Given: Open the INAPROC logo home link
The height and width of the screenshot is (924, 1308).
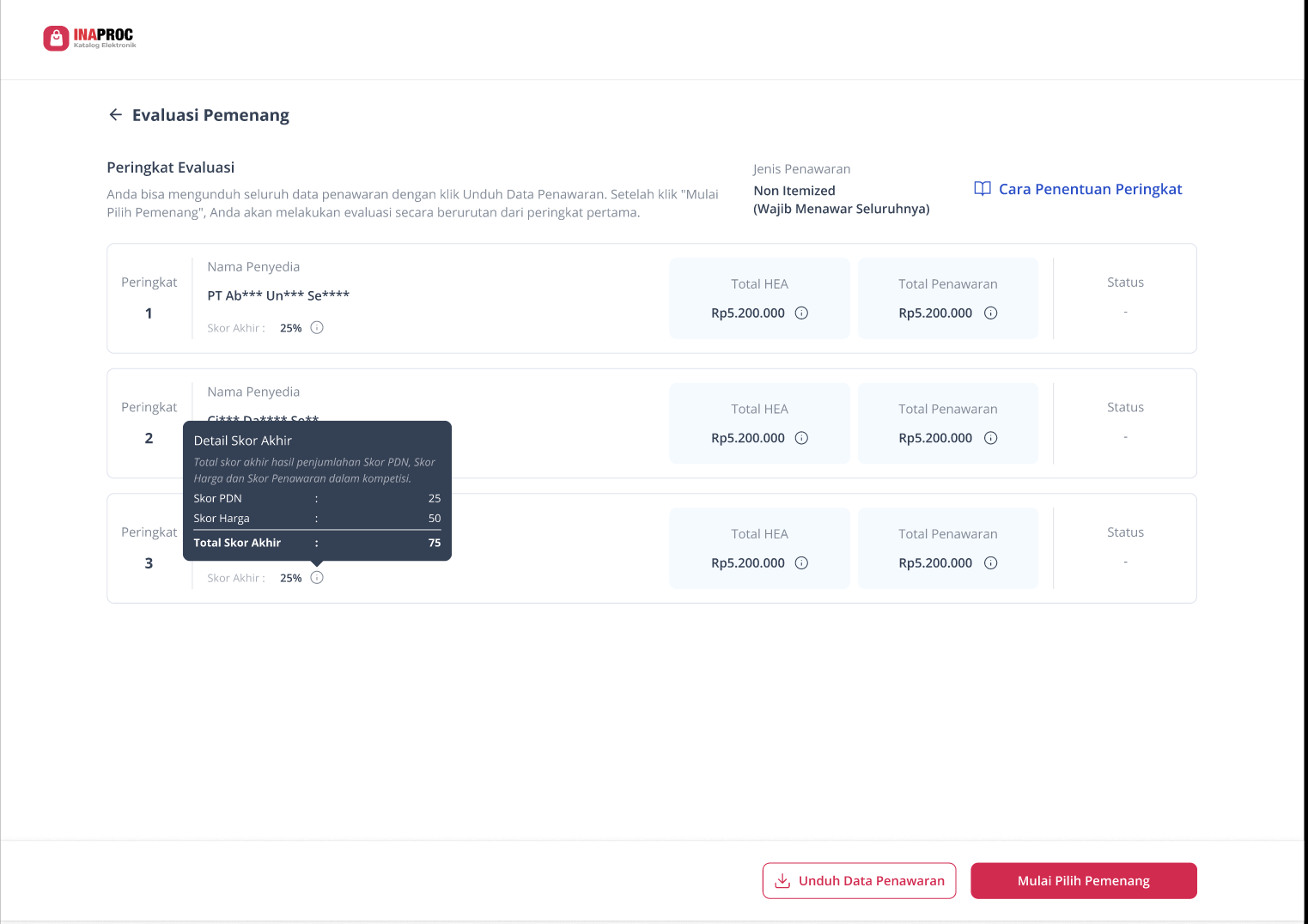Looking at the screenshot, I should click(x=89, y=38).
